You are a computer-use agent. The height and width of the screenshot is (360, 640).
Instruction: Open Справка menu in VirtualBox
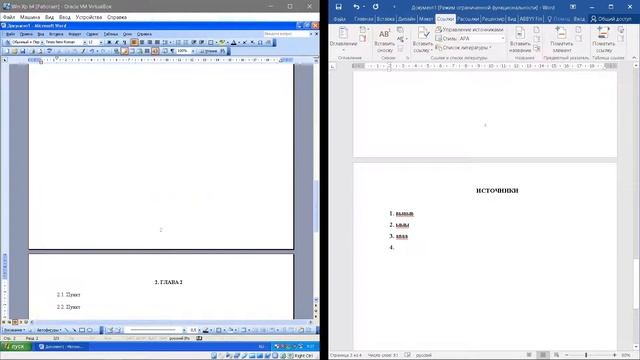[117, 17]
